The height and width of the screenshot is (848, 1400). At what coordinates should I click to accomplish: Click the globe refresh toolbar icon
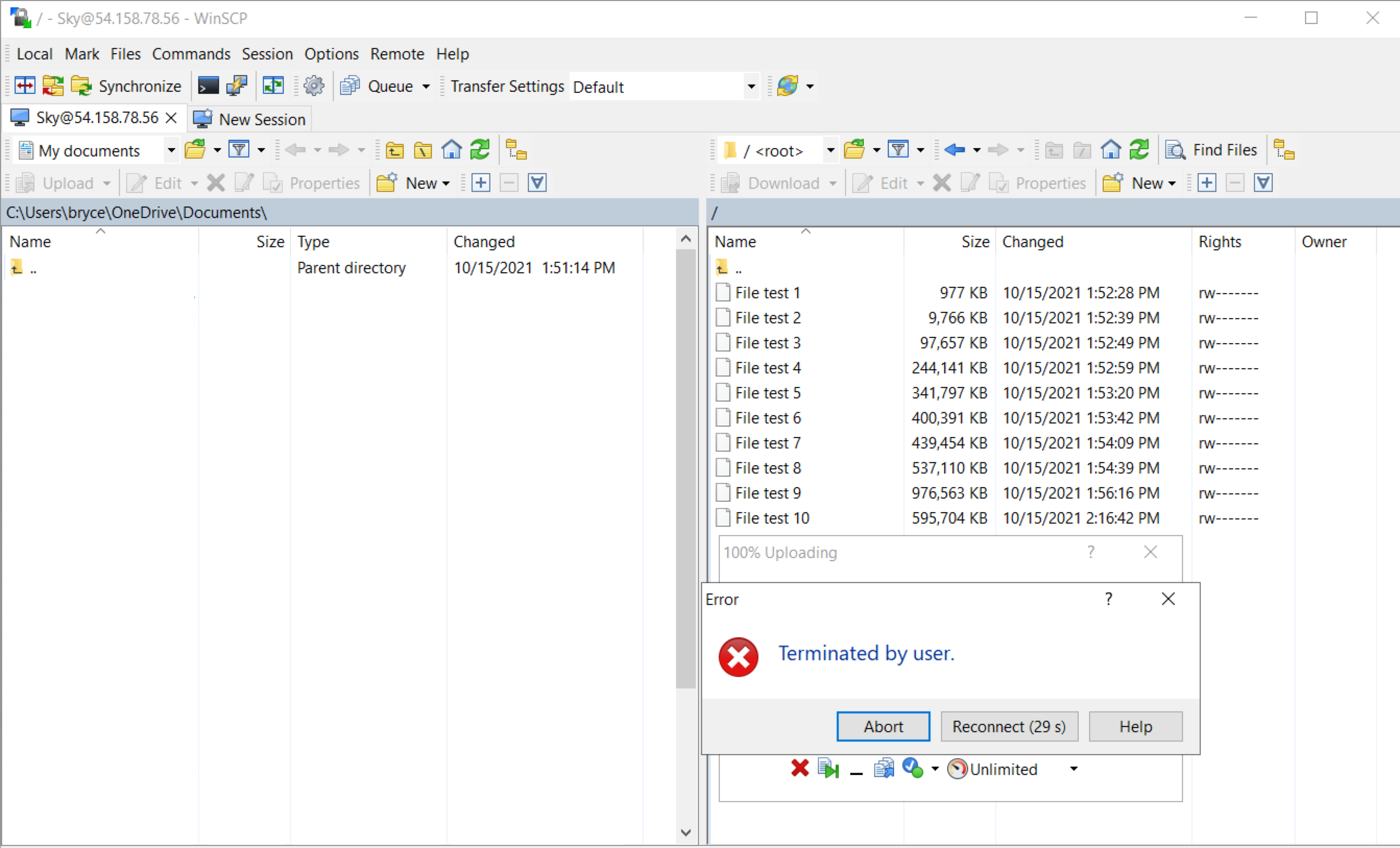(x=788, y=87)
